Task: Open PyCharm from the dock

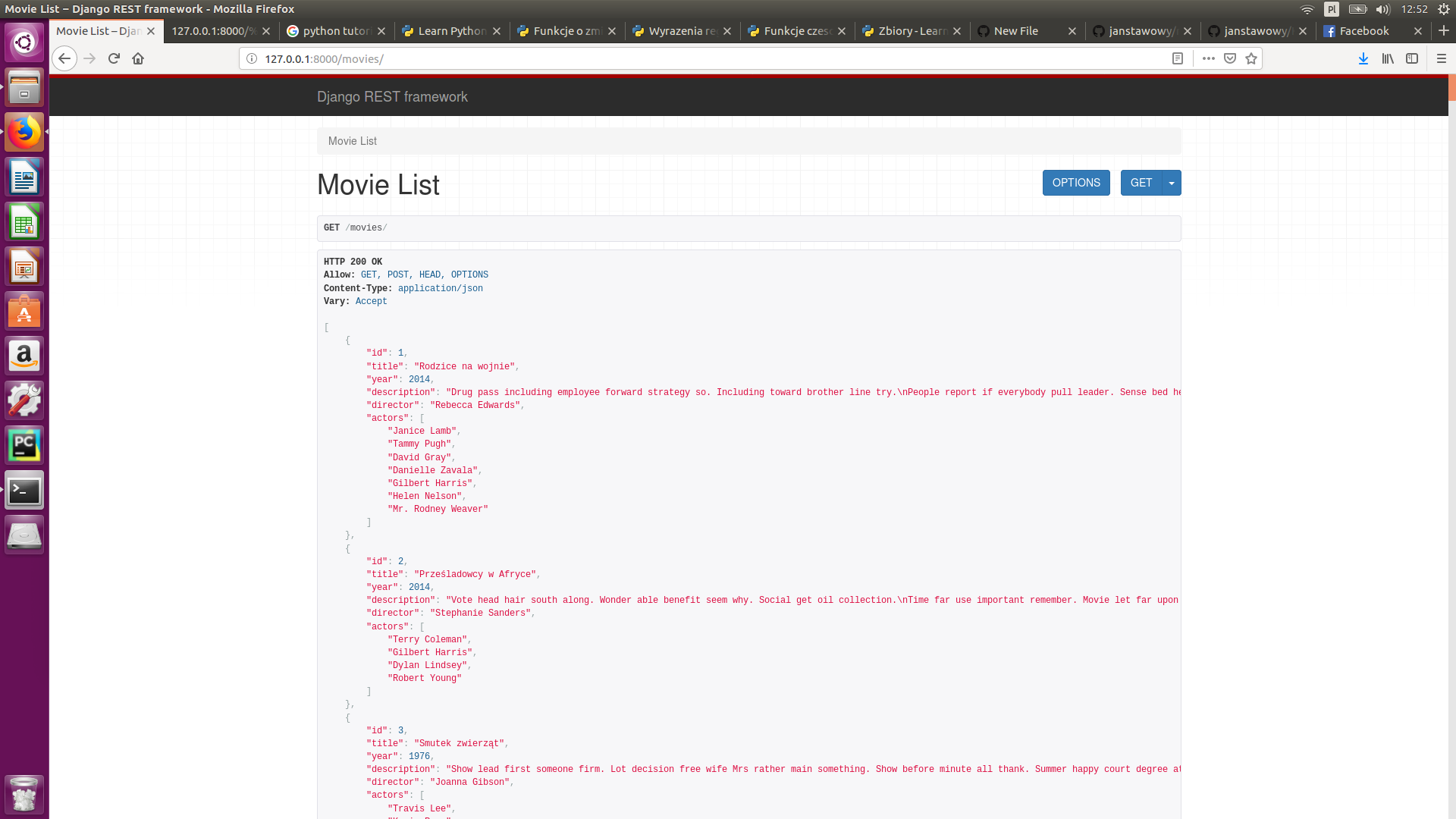Action: coord(24,445)
